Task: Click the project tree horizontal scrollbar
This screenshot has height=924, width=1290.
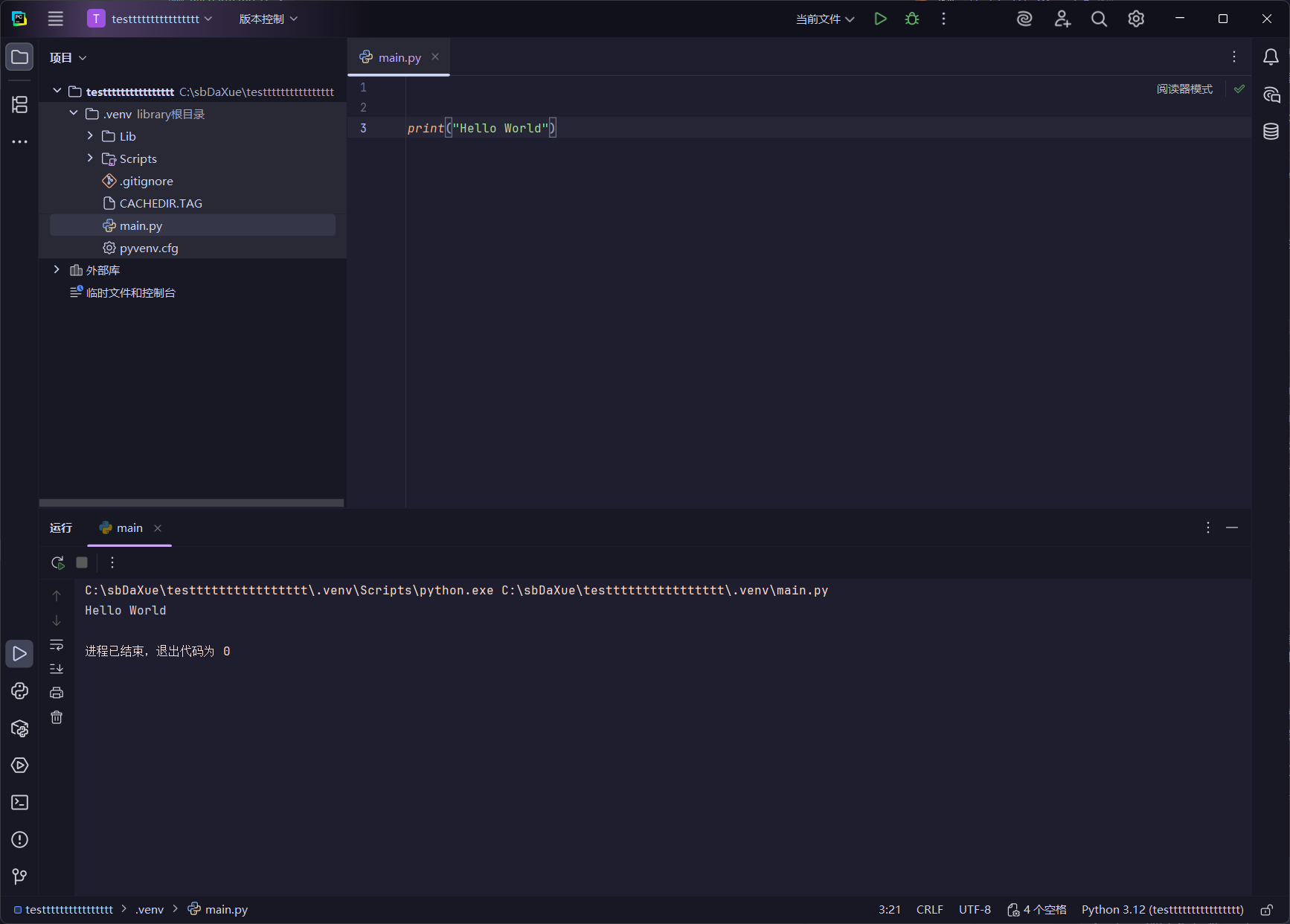Action: (191, 503)
